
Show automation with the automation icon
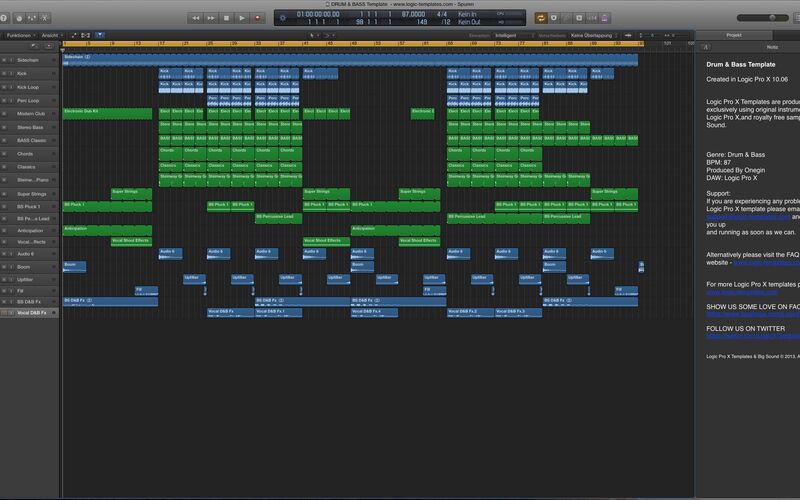coord(73,35)
